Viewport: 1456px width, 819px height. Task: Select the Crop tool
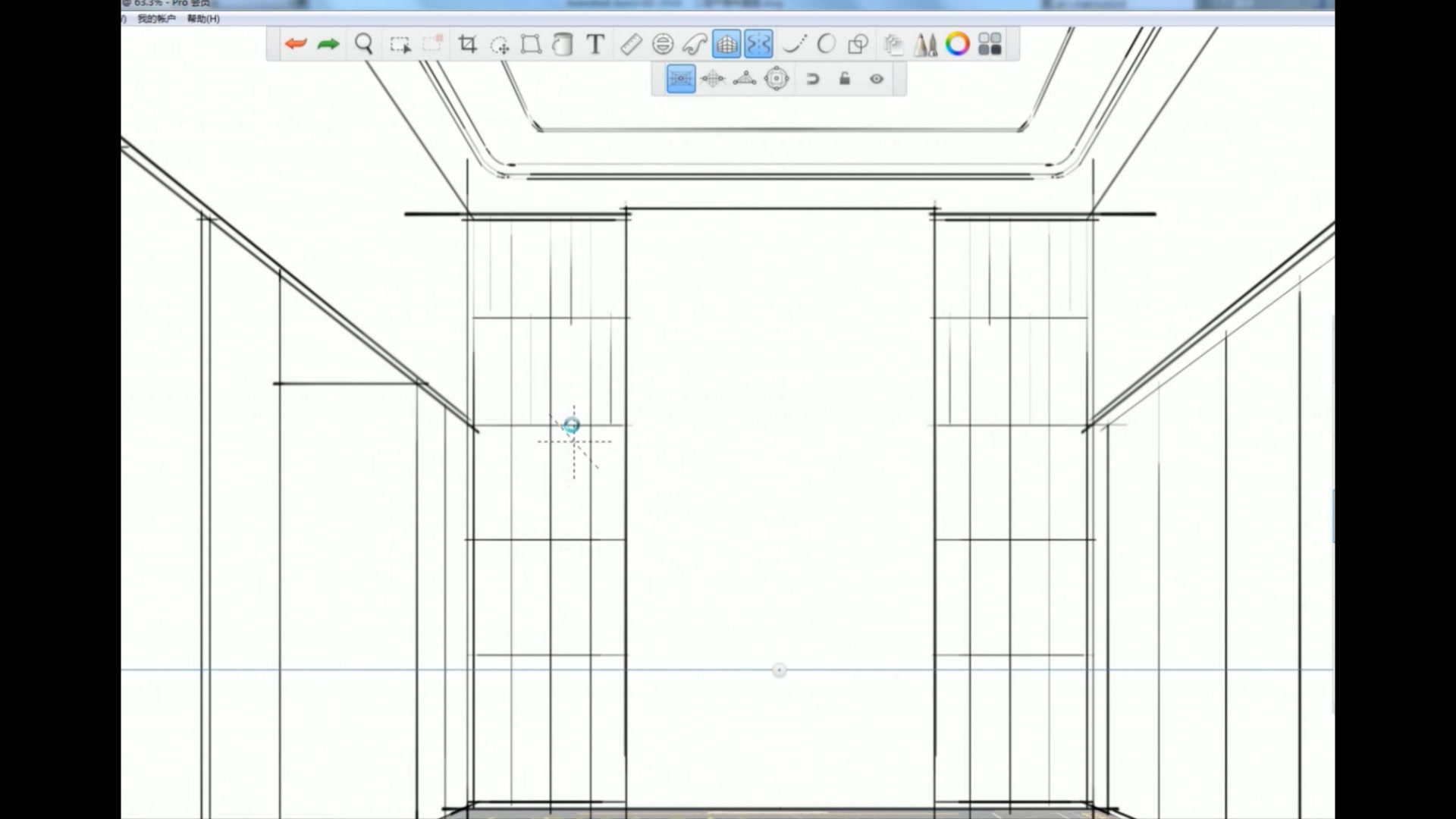[468, 44]
